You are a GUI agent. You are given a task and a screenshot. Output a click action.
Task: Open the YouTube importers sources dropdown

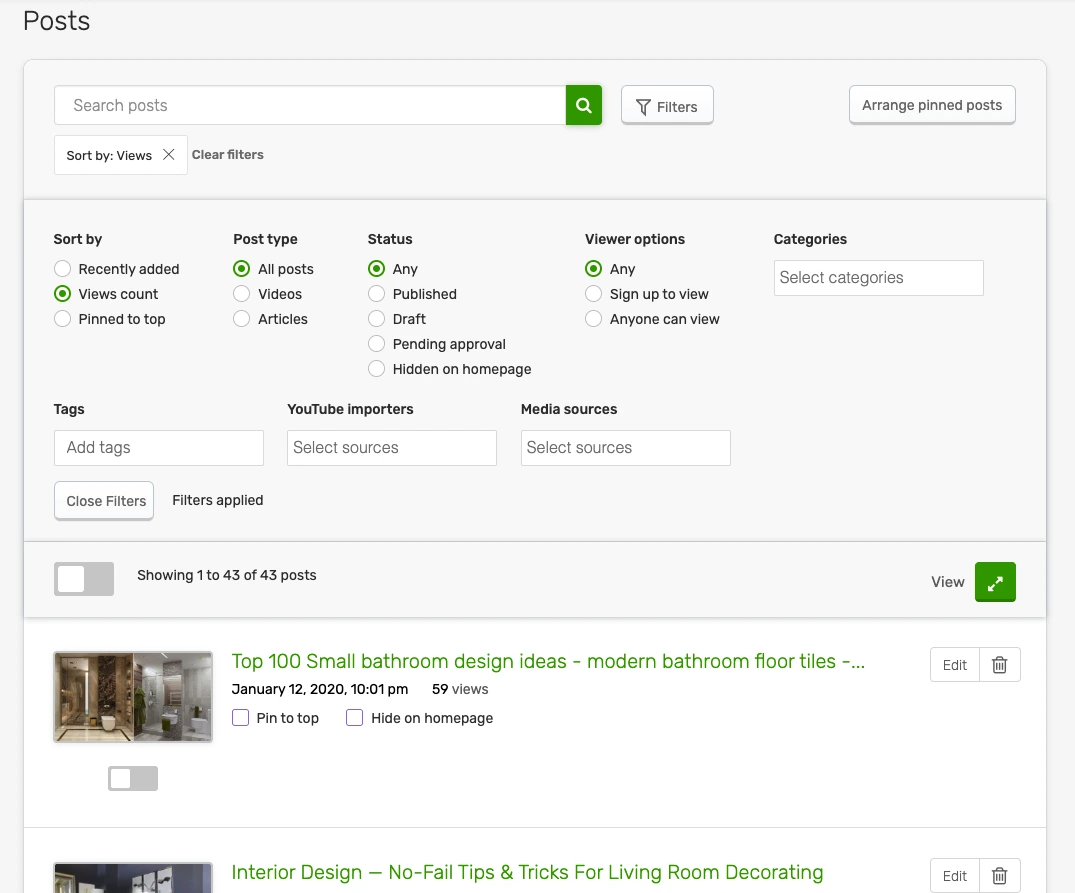pyautogui.click(x=391, y=448)
